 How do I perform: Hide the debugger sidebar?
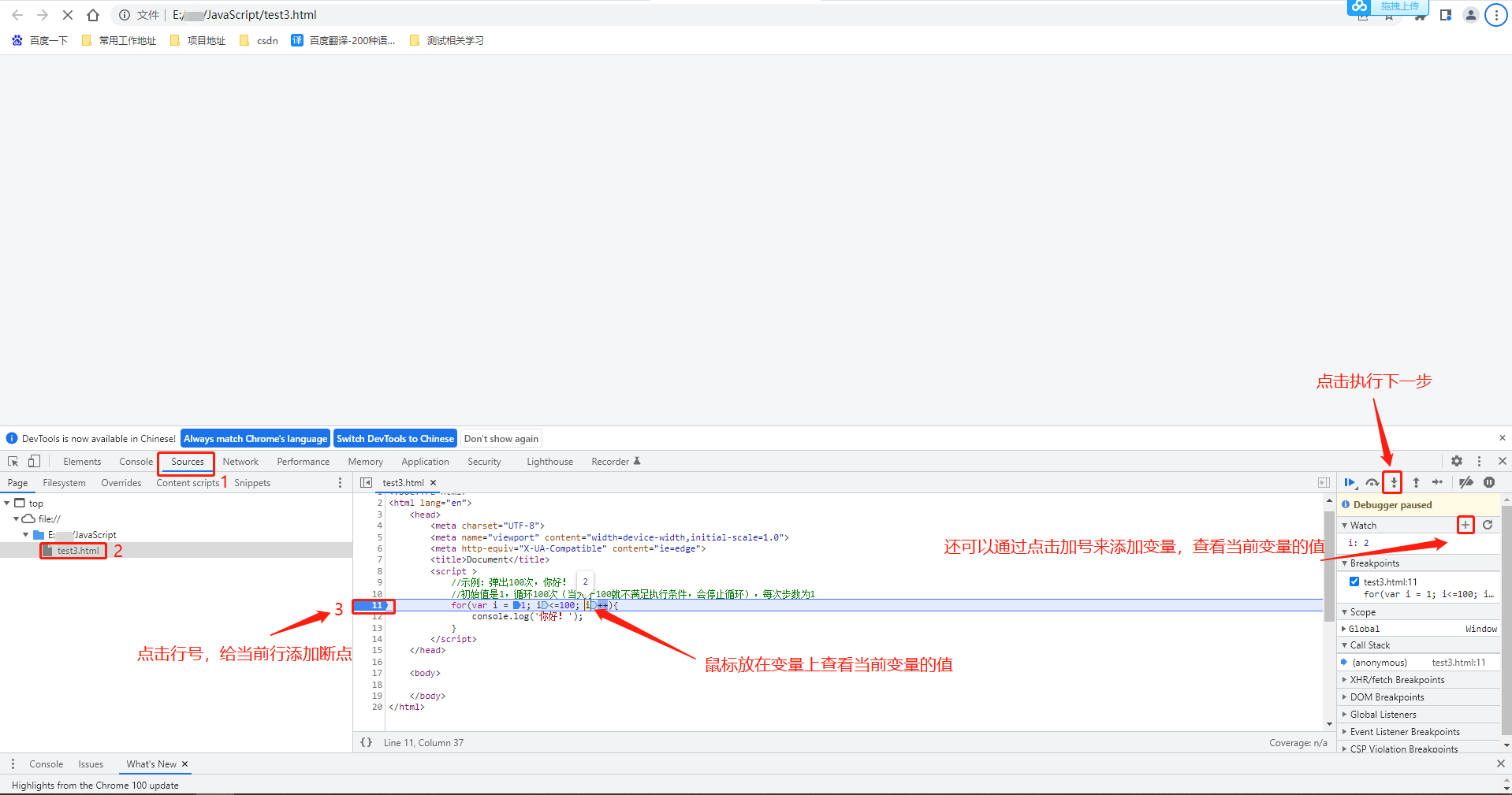[x=1324, y=483]
